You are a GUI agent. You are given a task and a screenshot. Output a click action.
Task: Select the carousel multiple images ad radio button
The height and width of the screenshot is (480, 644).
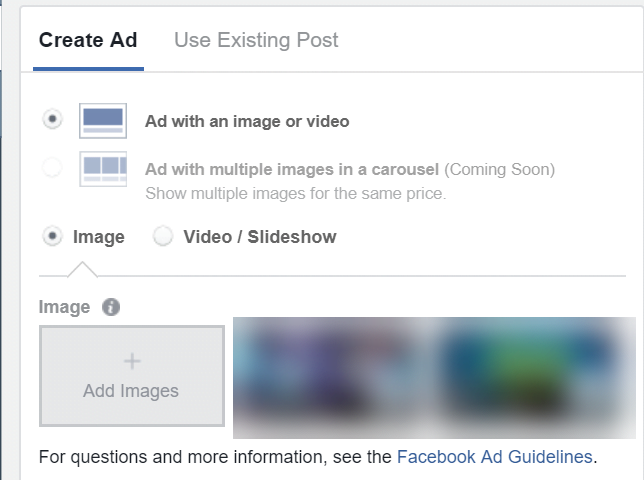pos(53,168)
